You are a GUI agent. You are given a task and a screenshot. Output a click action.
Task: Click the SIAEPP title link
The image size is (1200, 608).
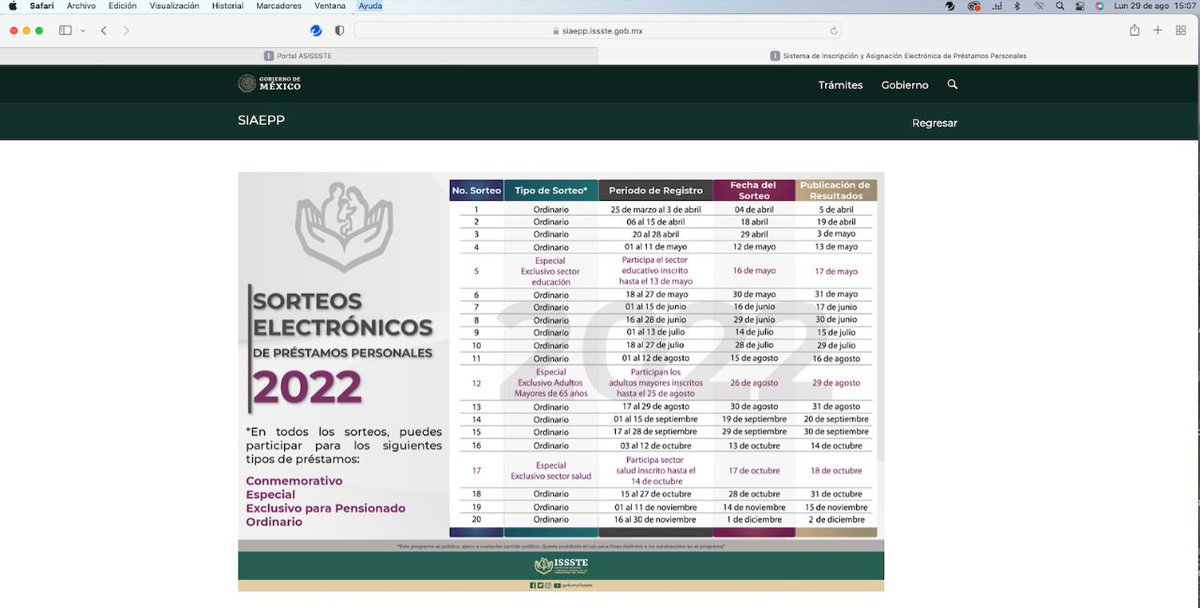point(261,121)
